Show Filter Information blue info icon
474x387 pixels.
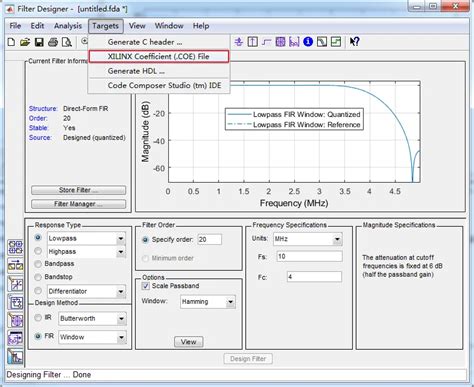308,42
